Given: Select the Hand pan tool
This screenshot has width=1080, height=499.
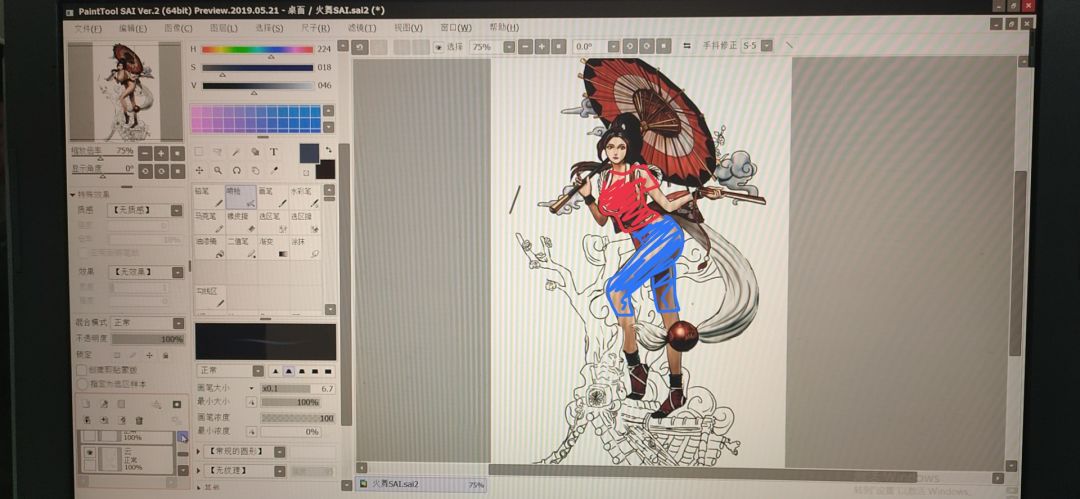Looking at the screenshot, I should 255,170.
